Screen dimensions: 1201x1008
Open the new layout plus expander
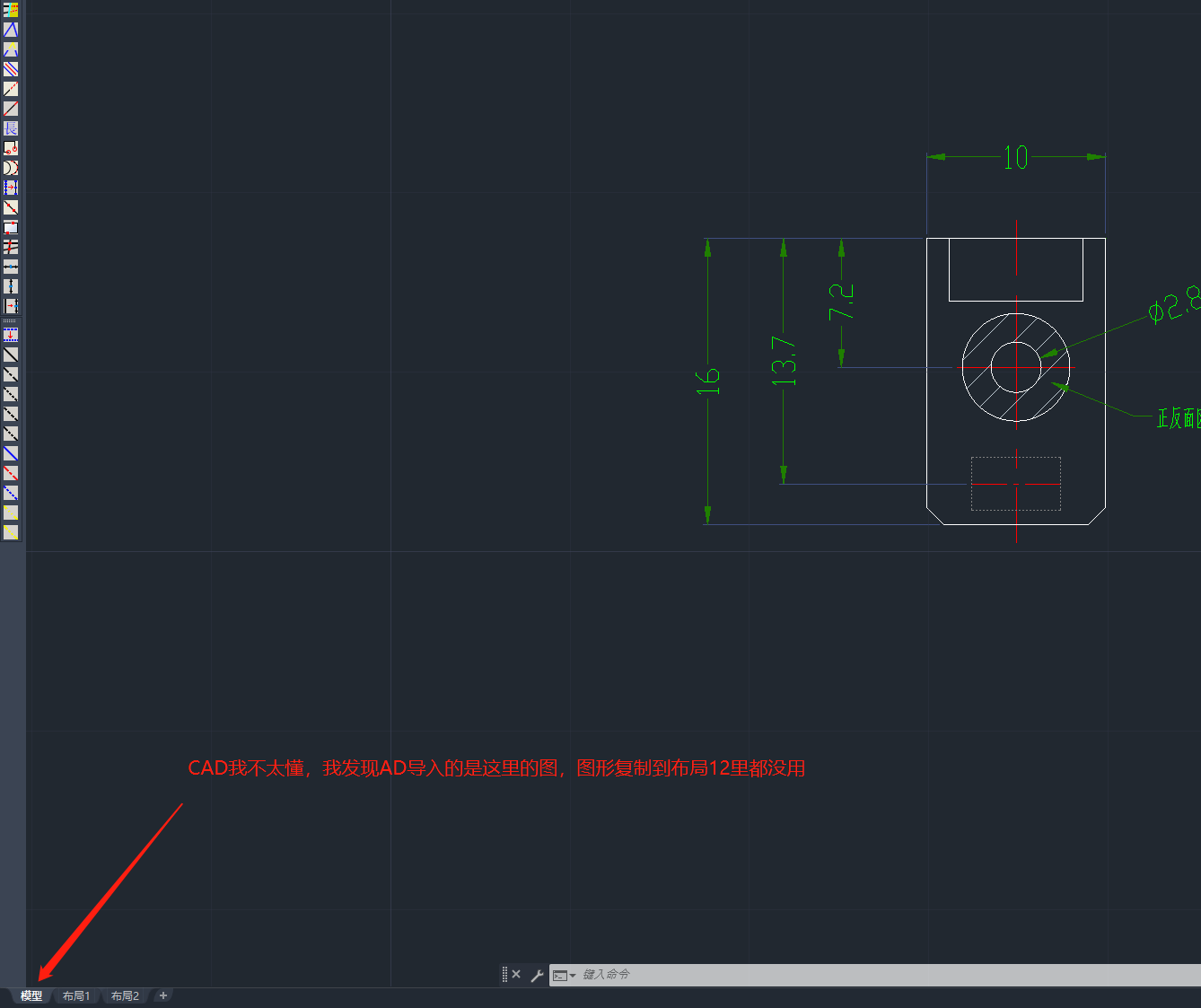(x=162, y=995)
